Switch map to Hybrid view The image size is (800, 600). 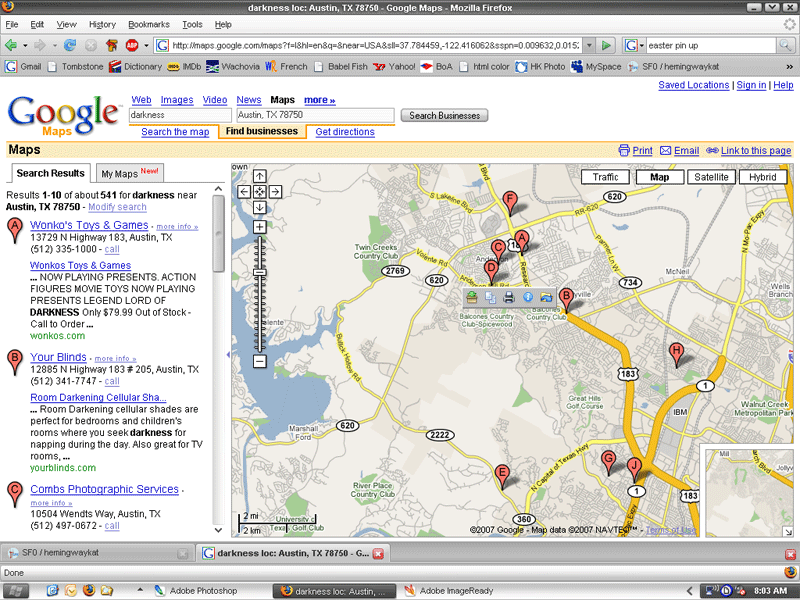tap(763, 177)
